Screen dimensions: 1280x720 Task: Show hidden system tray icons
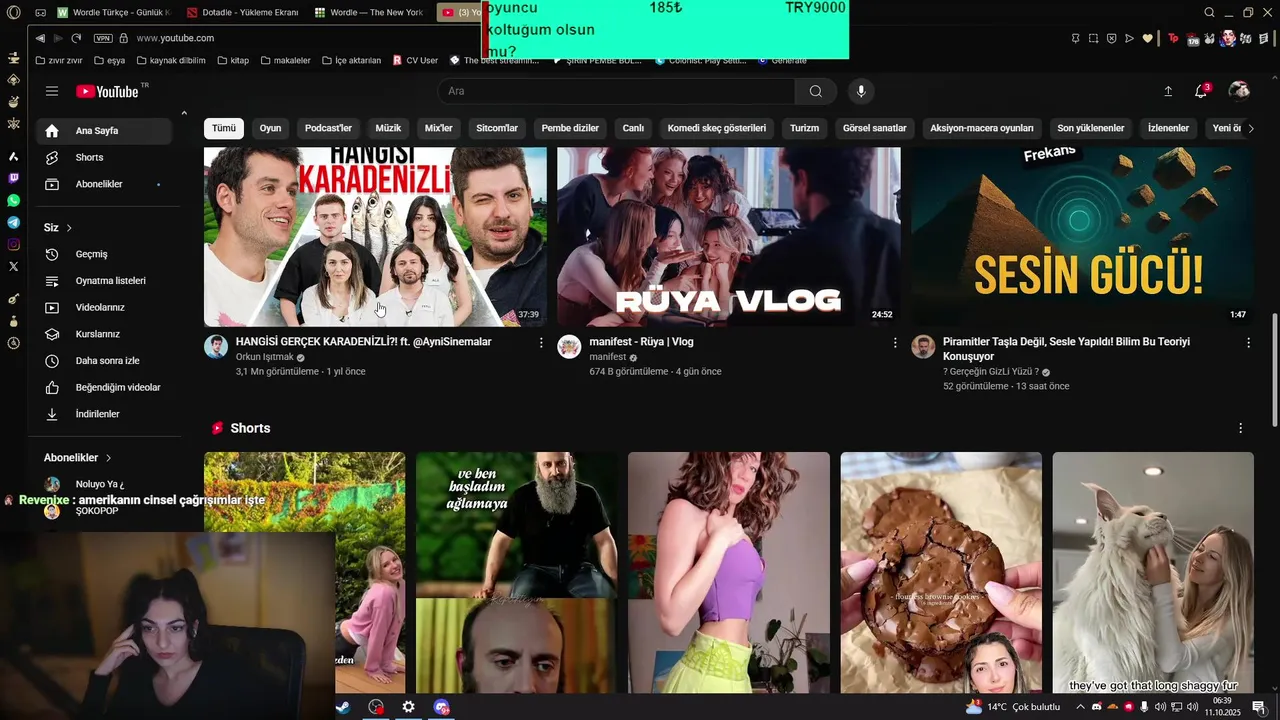[x=1080, y=707]
